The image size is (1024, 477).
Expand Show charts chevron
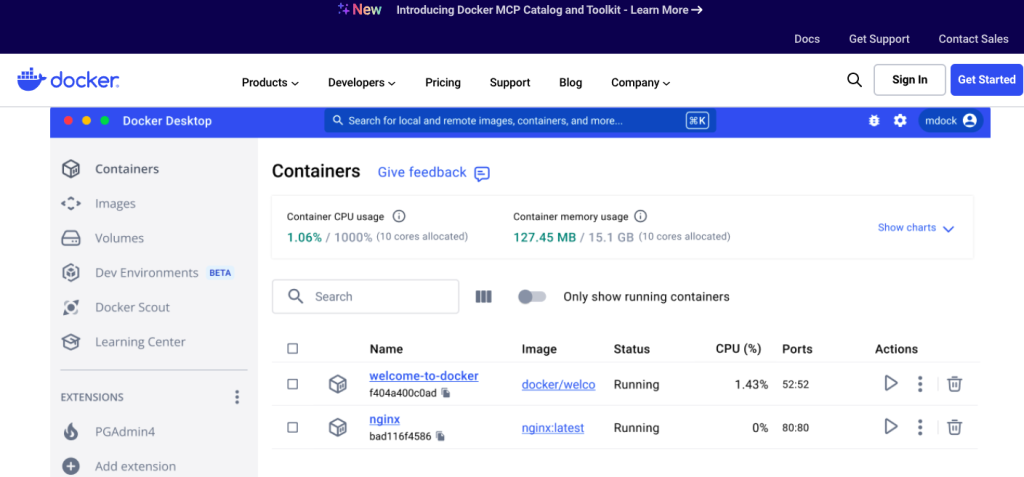coord(948,228)
